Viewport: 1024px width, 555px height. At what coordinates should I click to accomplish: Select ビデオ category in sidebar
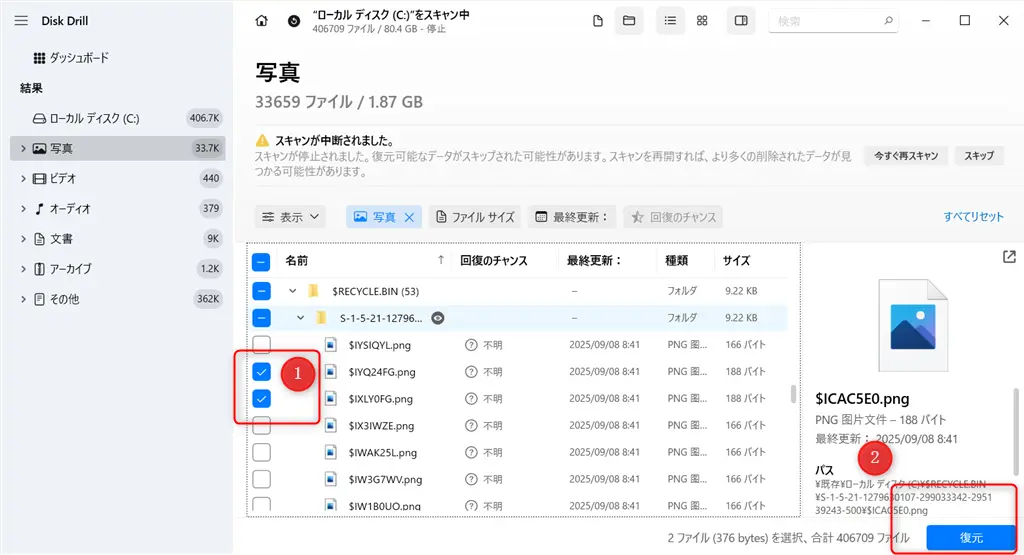118,178
